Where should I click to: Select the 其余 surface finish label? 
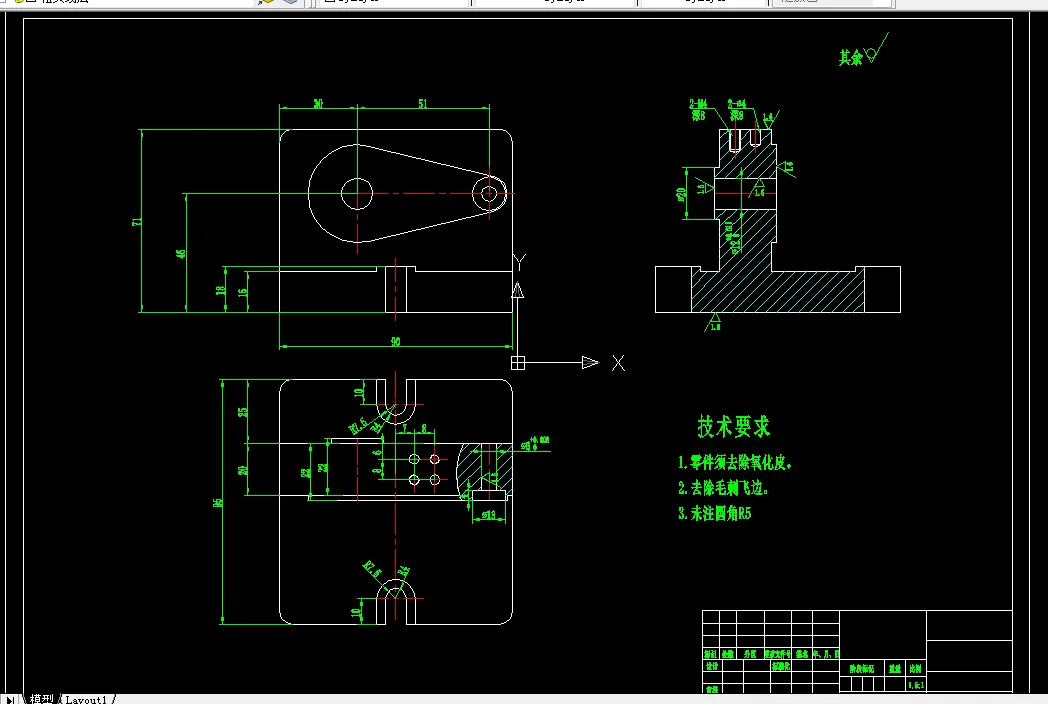851,57
